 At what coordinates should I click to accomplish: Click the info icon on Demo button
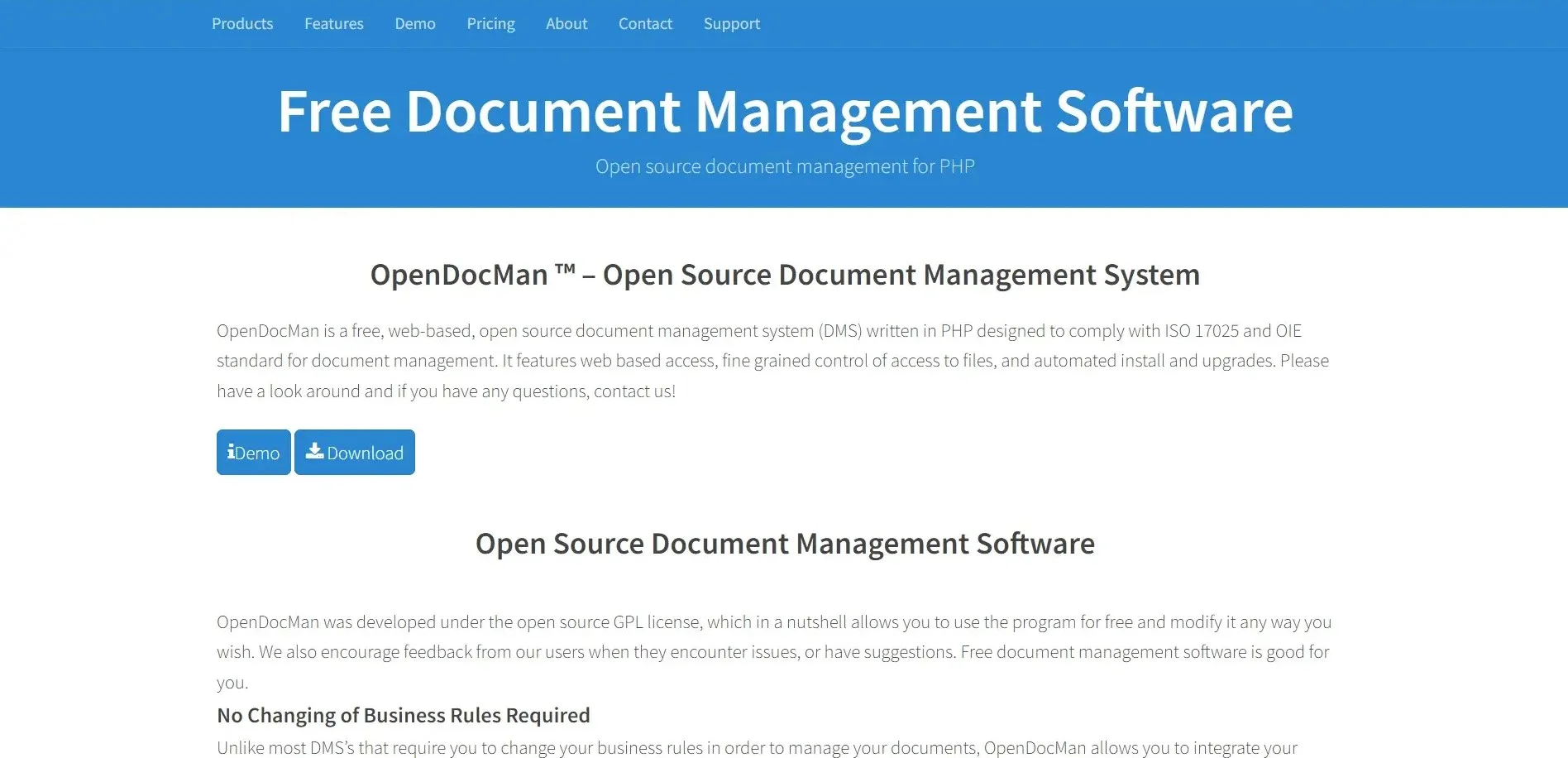click(x=231, y=452)
